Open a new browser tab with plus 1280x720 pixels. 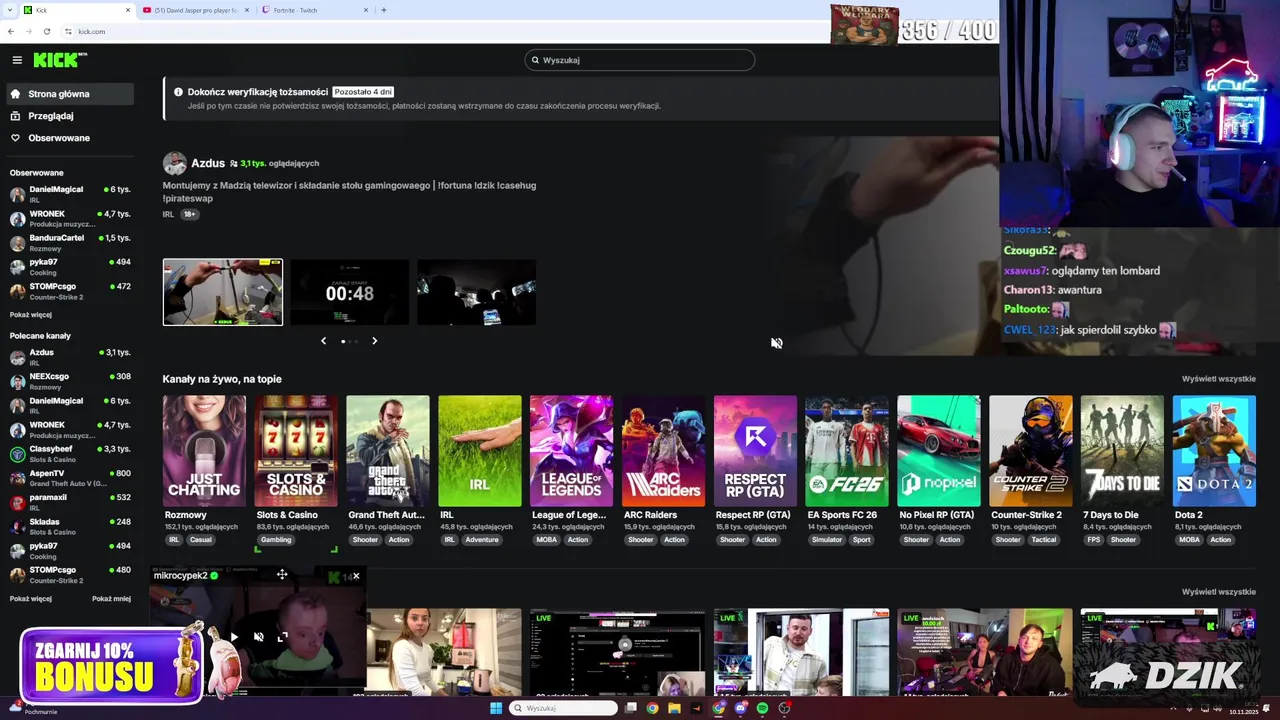tap(383, 10)
